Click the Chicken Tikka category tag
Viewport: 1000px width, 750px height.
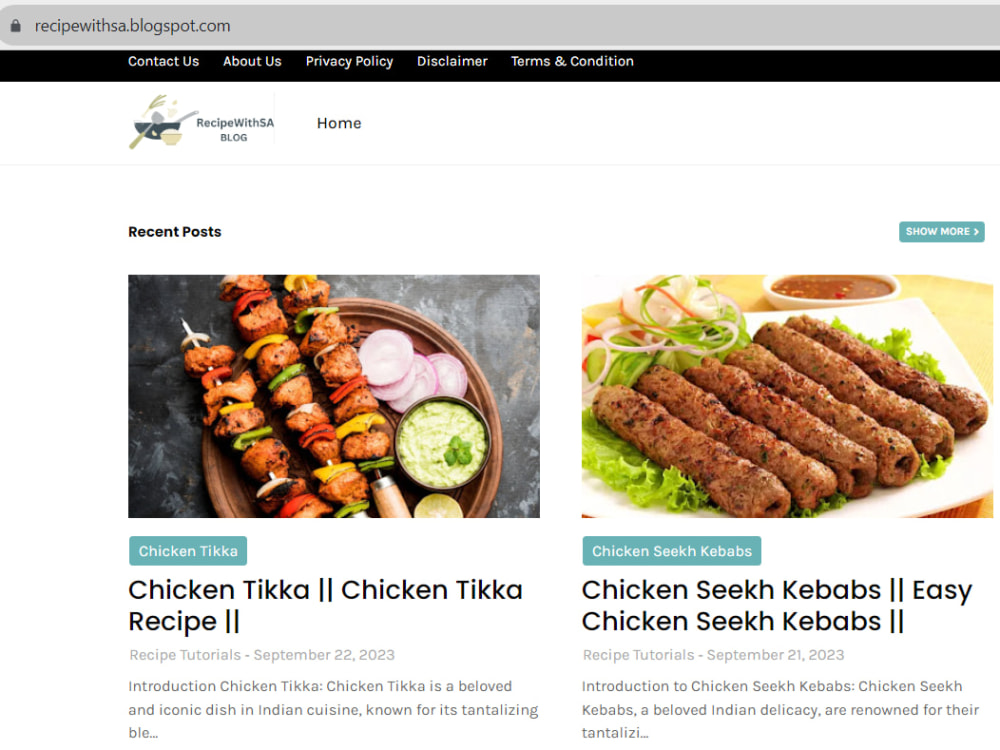pos(188,551)
